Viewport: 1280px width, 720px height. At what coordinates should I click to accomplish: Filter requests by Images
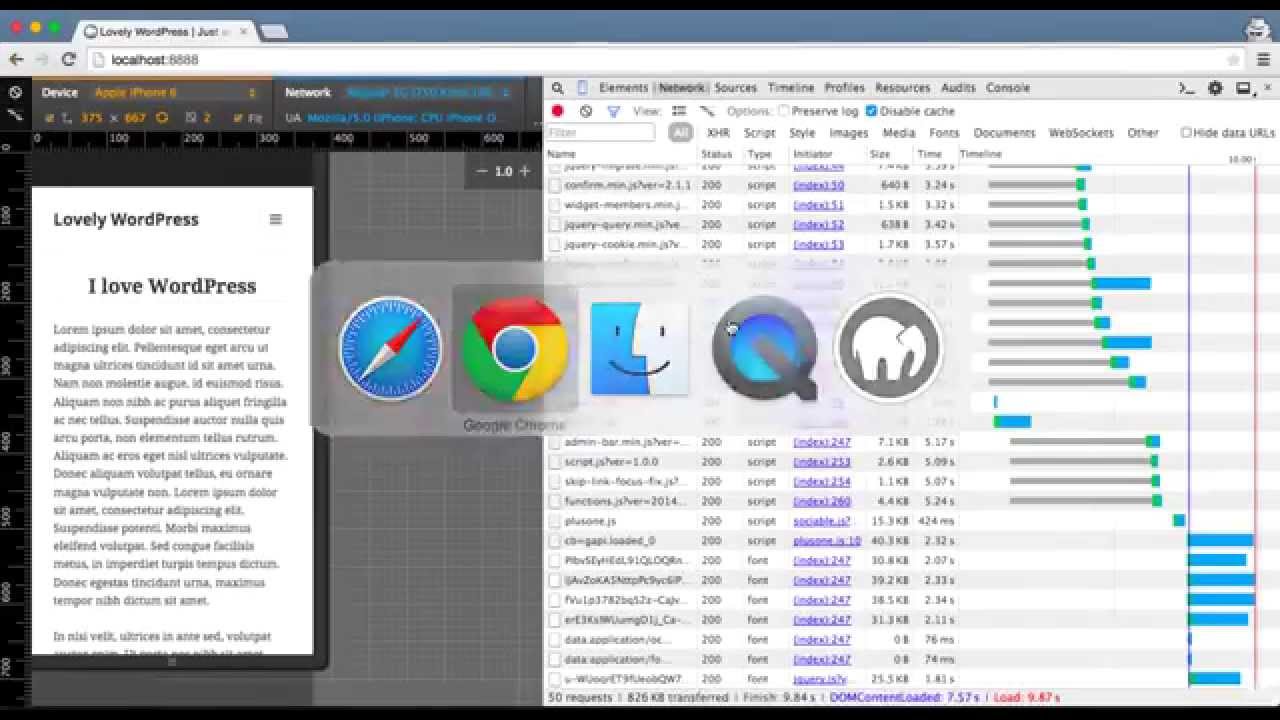(848, 133)
